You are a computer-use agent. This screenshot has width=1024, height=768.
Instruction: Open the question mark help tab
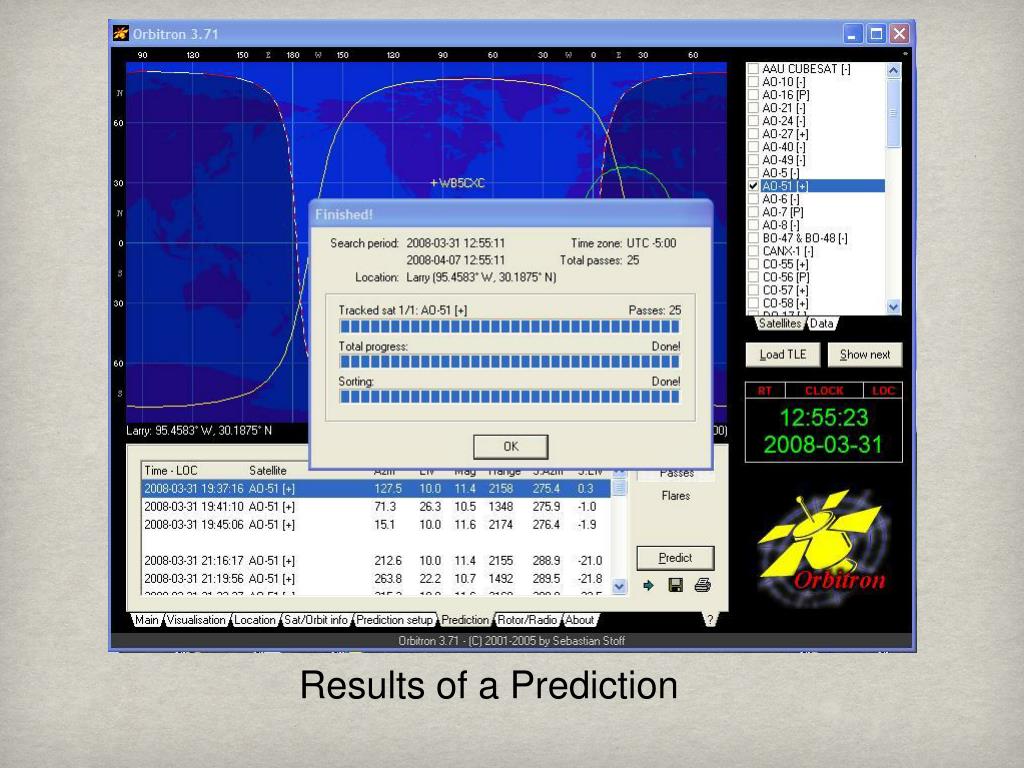coord(711,620)
